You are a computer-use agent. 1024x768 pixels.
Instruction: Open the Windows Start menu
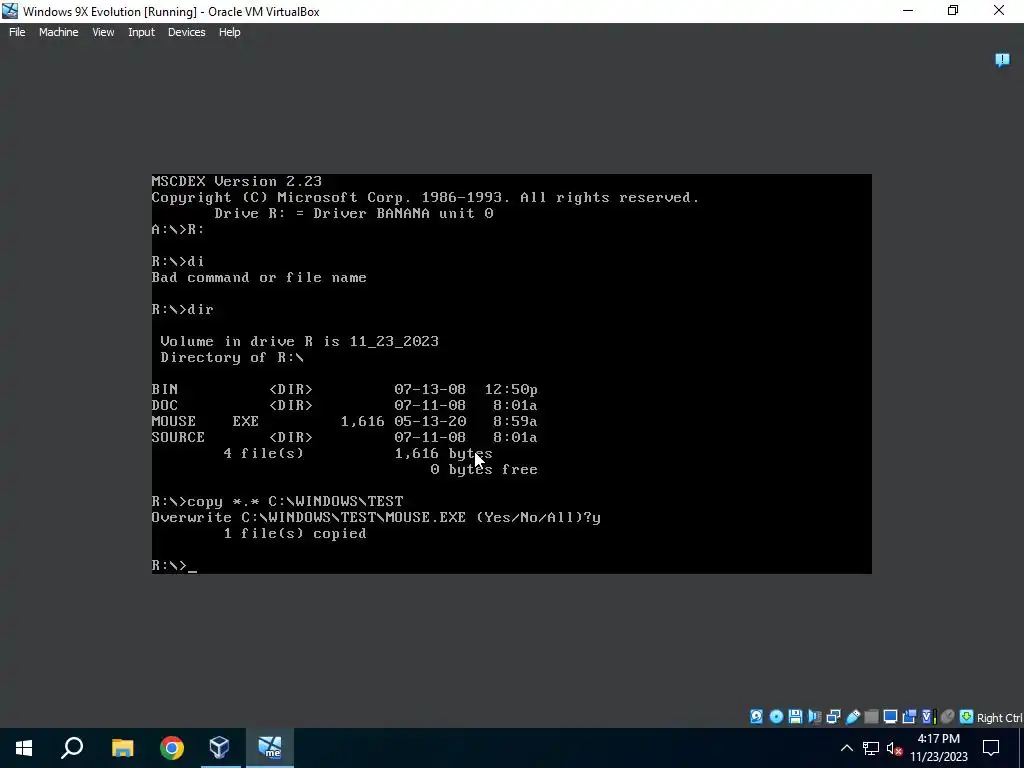tap(24, 748)
